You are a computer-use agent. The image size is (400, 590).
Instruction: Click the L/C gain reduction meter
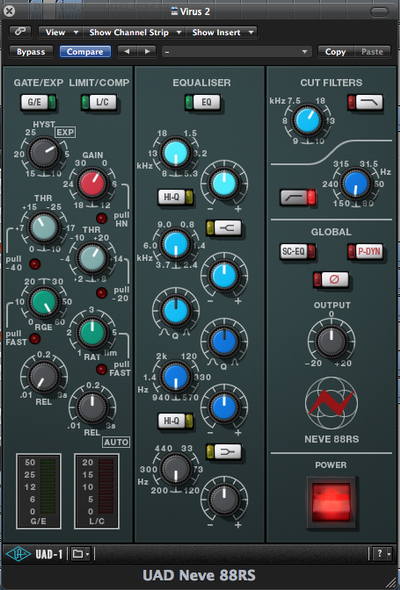(97, 491)
